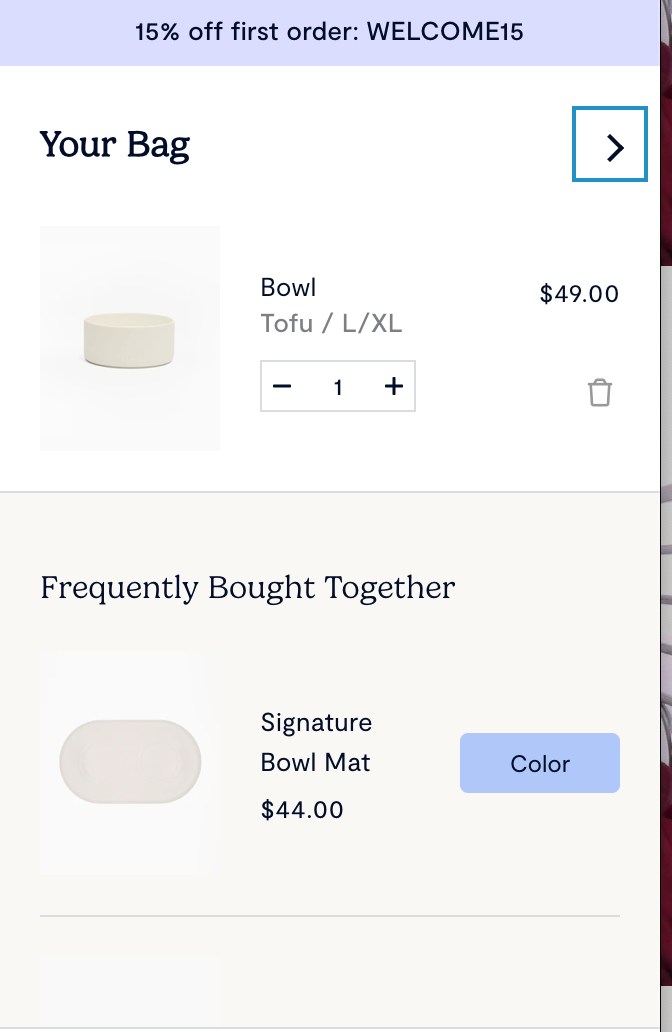Open the Bowl product thumbnail
The height and width of the screenshot is (1032, 672).
130,338
